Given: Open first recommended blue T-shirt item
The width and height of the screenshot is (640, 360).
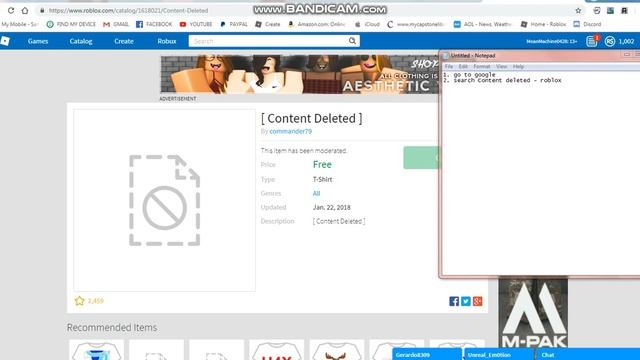Looking at the screenshot, I should point(97,350).
